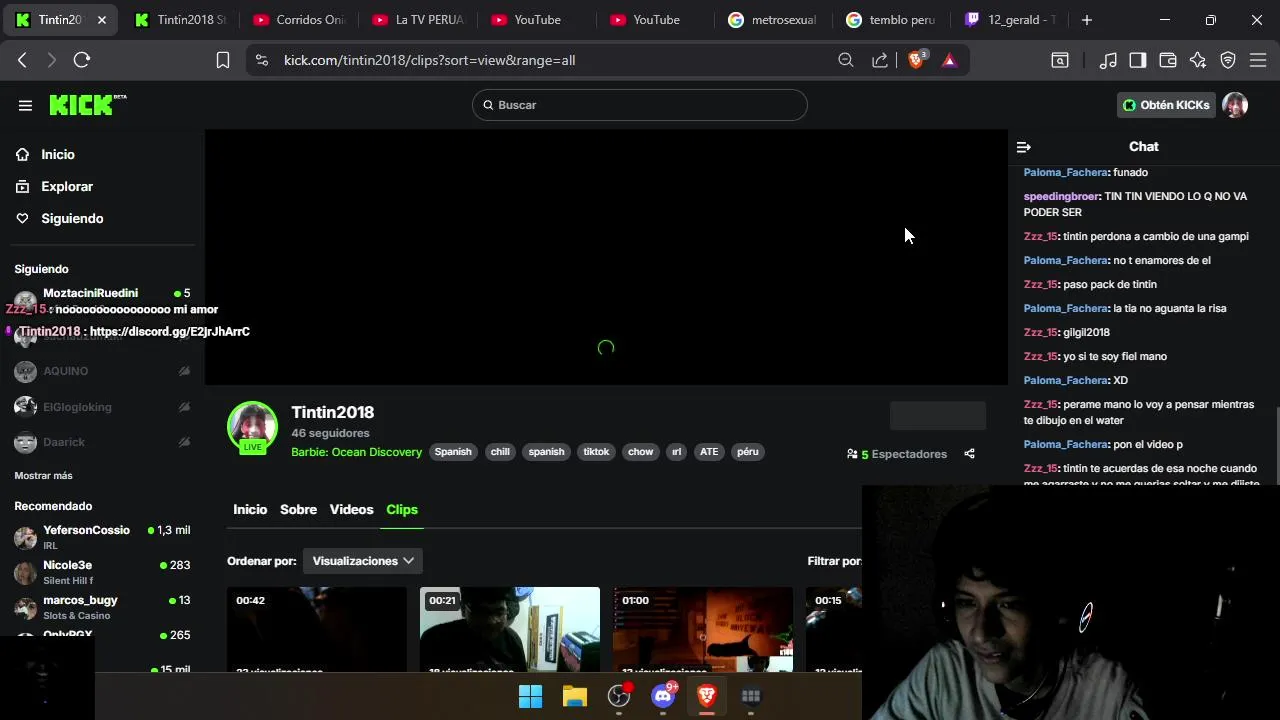Select the ATE tag
Screen dimensions: 1280x720
(x=709, y=452)
